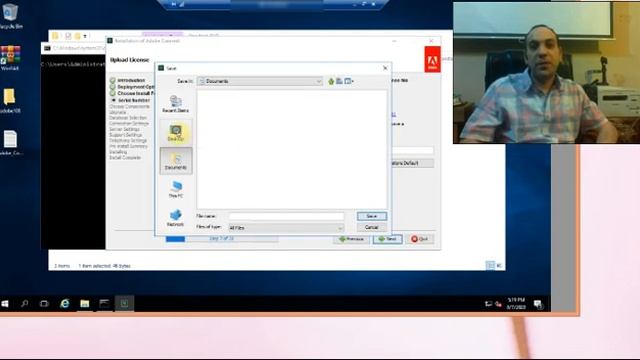Viewport: 640px width, 360px height.
Task: Click the volume icon in system tray
Action: (498, 304)
